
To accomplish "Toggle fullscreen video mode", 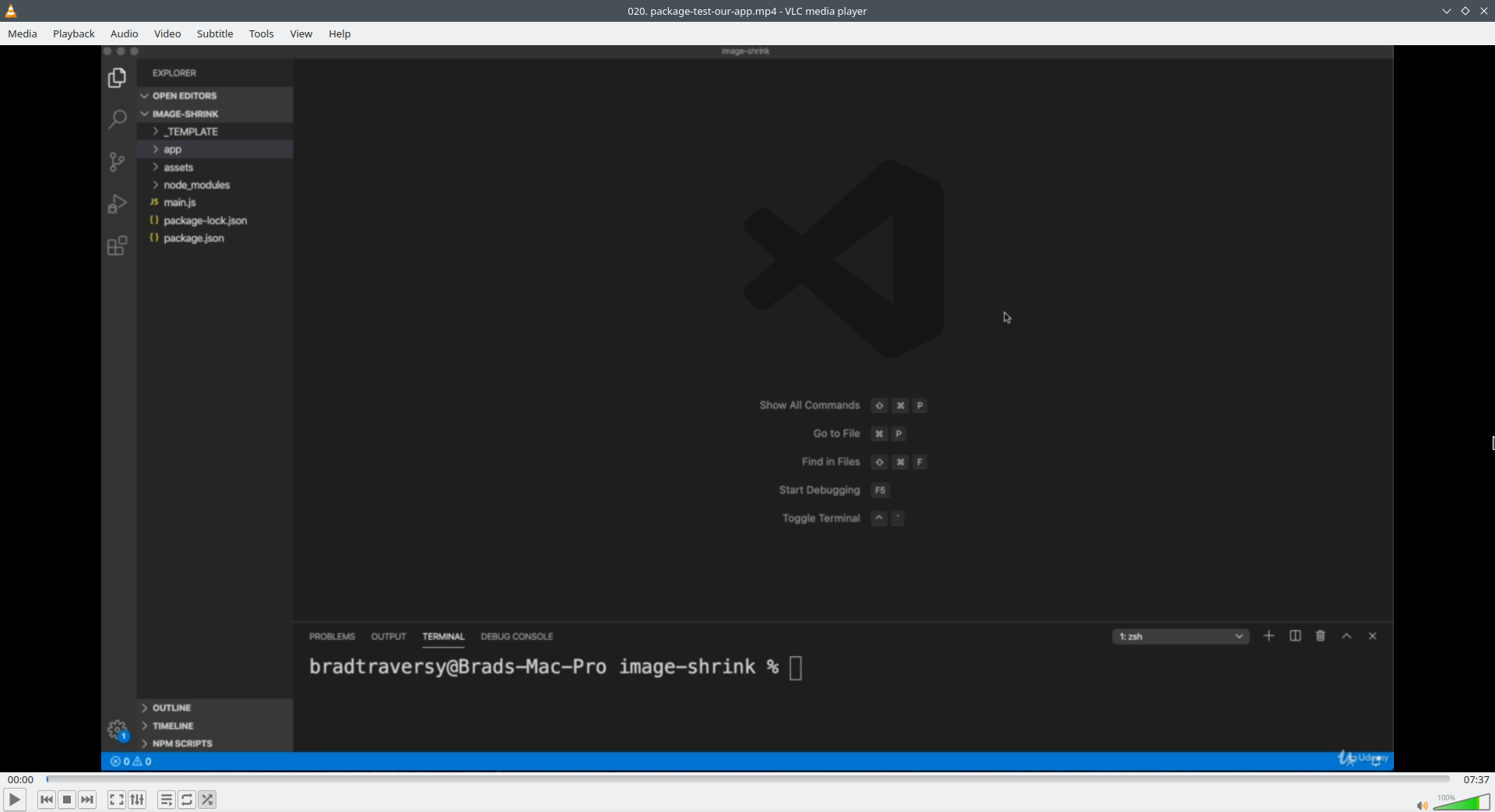I will [x=115, y=800].
